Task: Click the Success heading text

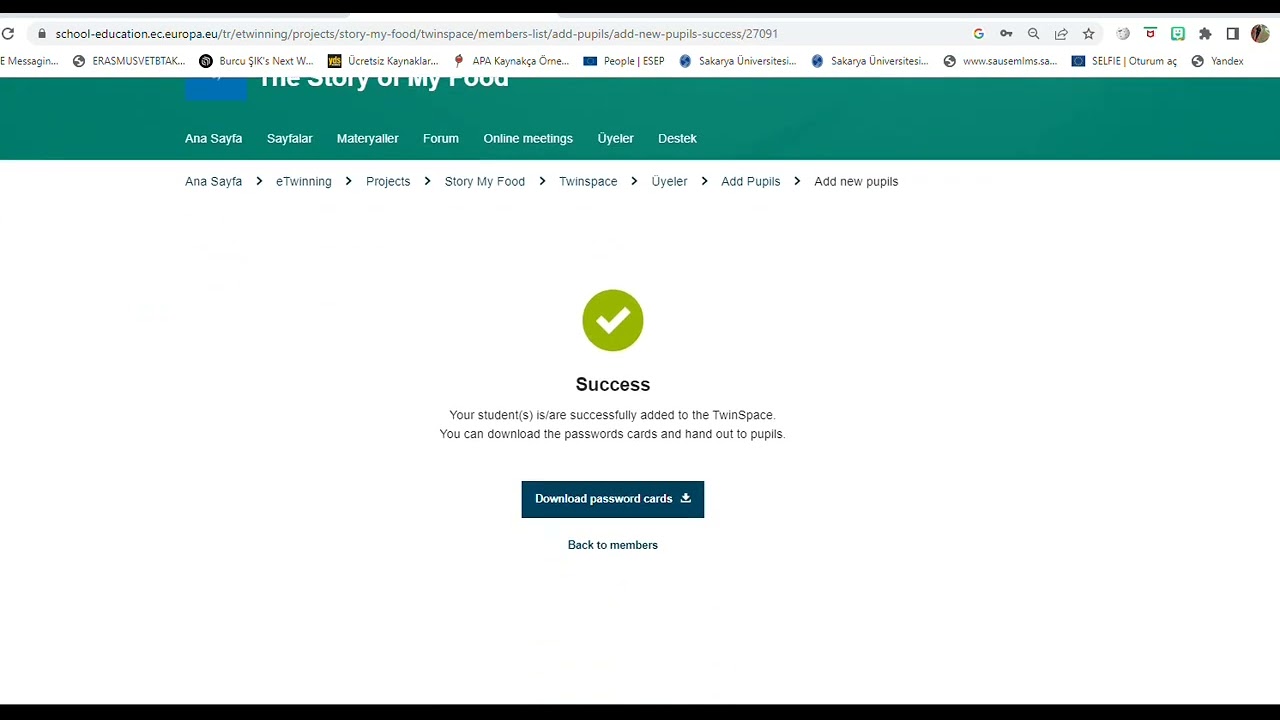Action: [x=613, y=384]
